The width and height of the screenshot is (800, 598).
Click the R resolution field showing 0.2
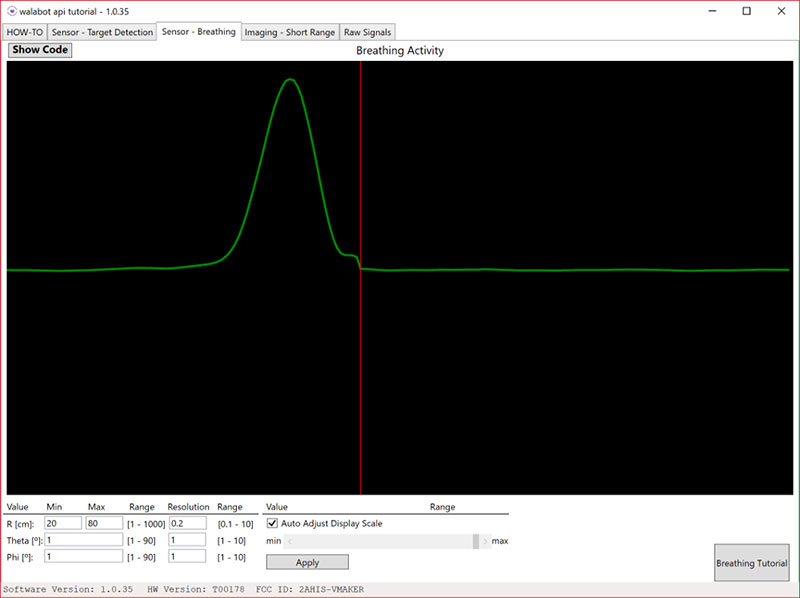(x=187, y=523)
